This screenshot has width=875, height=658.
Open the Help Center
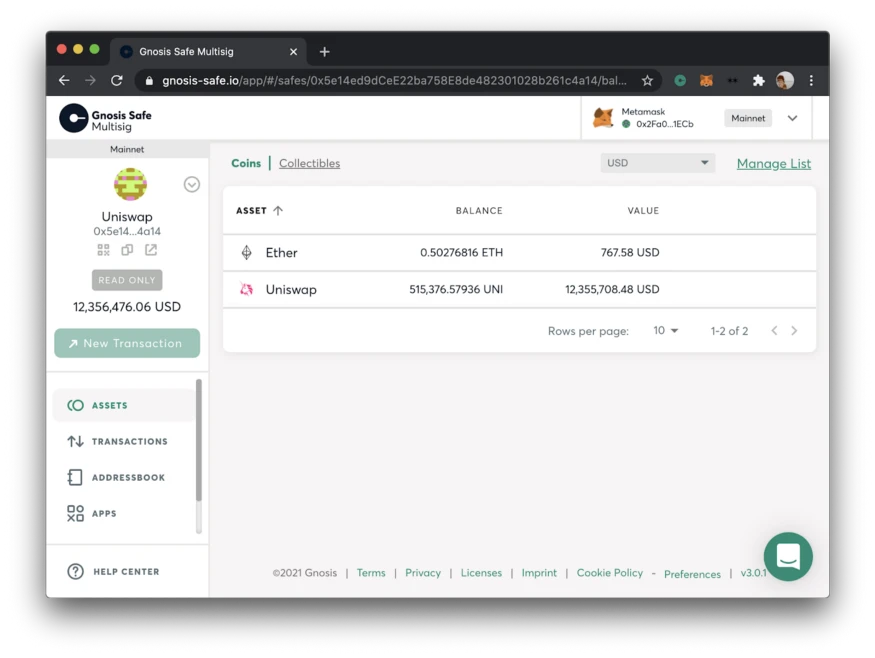tap(113, 571)
